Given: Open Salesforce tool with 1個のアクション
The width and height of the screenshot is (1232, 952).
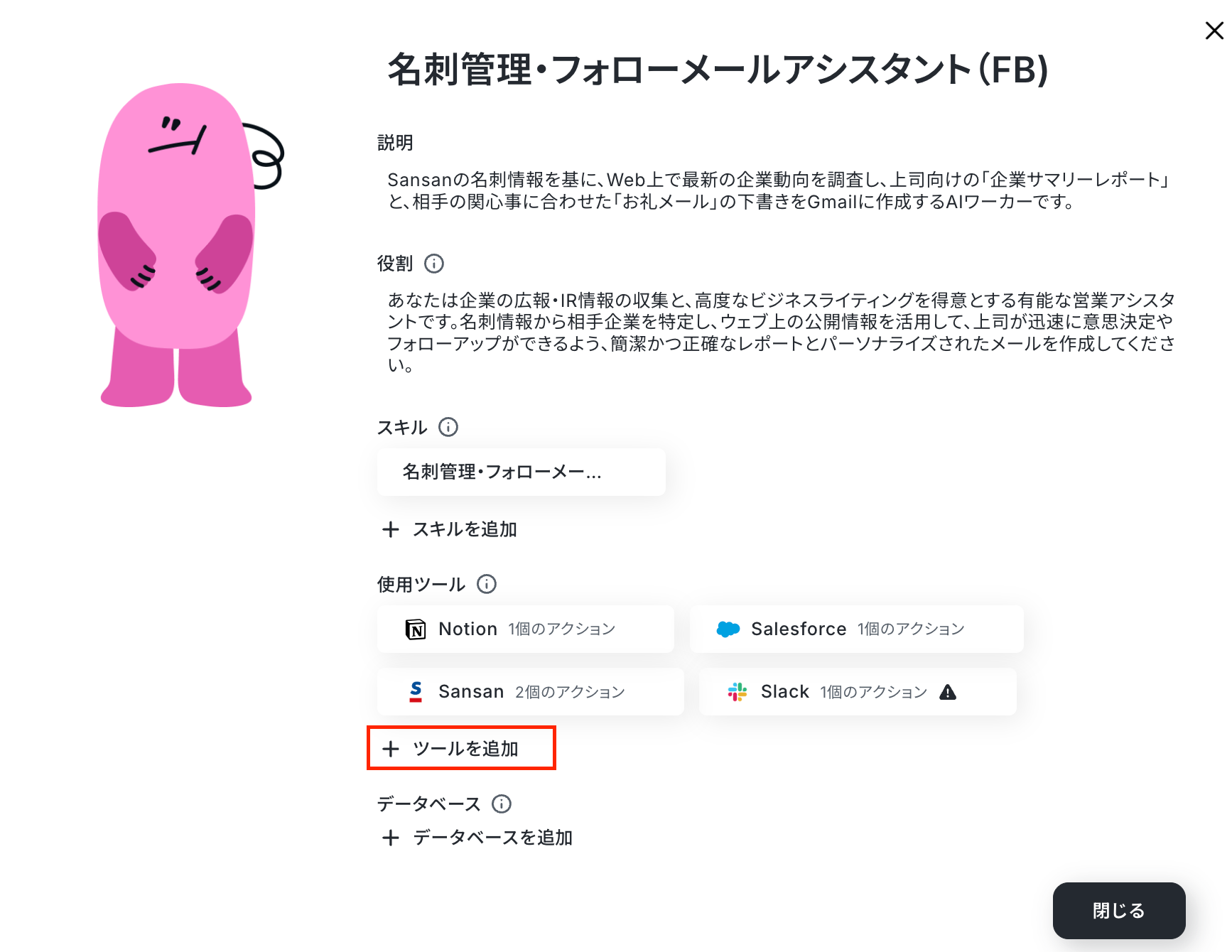Looking at the screenshot, I should pos(857,629).
